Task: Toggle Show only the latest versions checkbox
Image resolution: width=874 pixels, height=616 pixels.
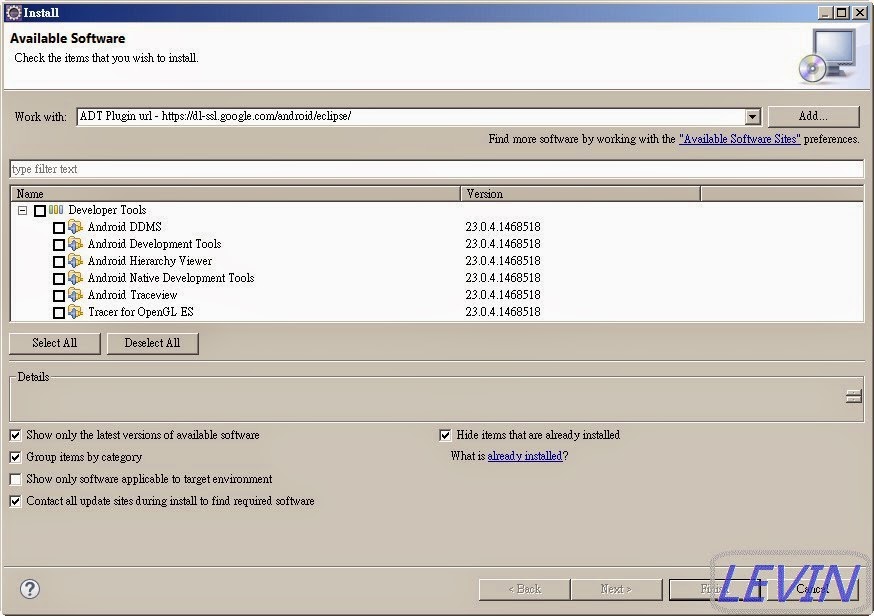Action: [x=16, y=435]
